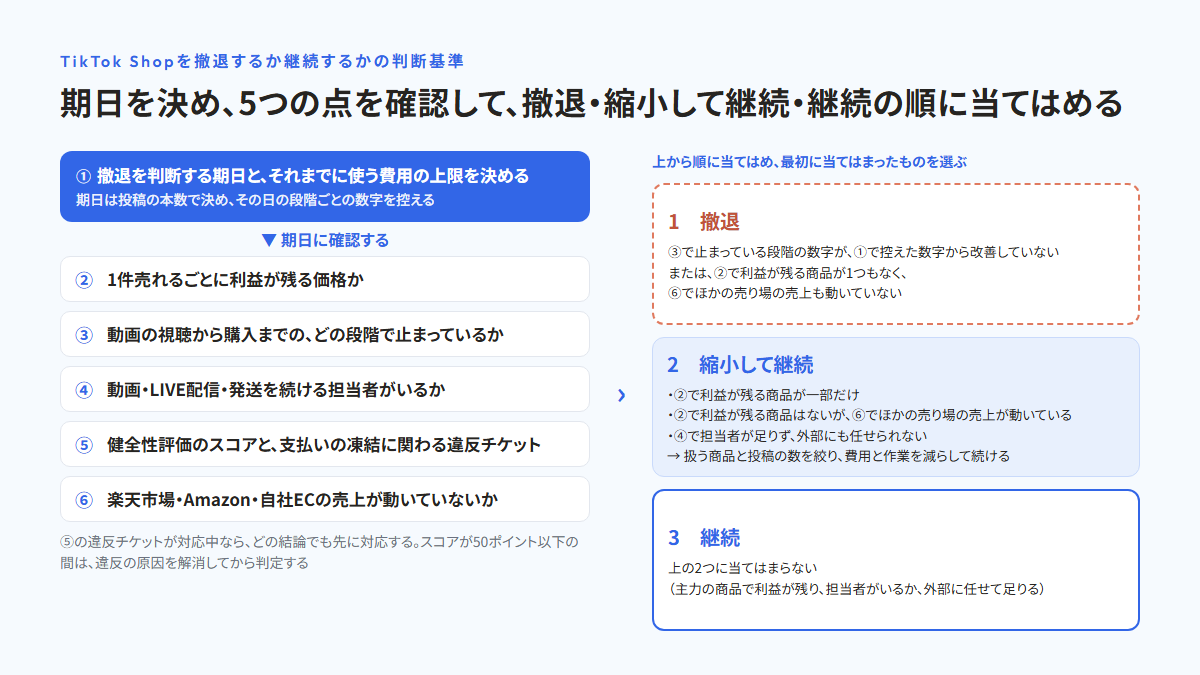This screenshot has height=675, width=1200.
Task: Click the footnote starting '⑤の違反チケットが対応中なら'
Action: (x=319, y=552)
